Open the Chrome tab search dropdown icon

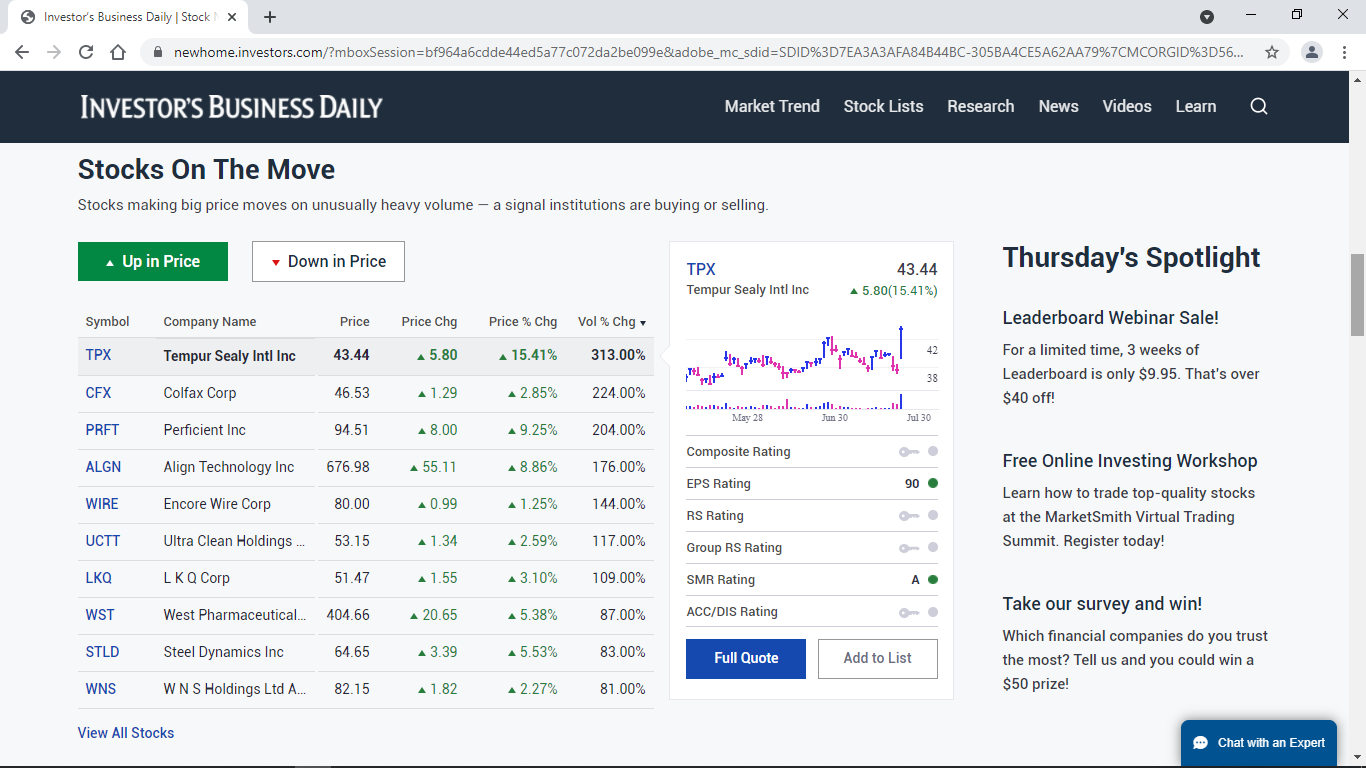[1207, 17]
